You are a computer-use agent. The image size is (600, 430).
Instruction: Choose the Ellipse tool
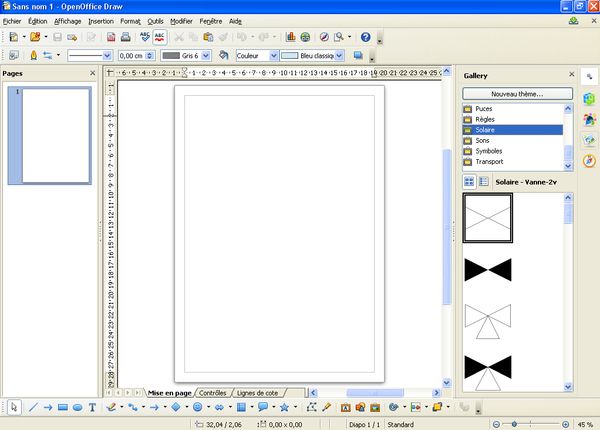(77, 407)
